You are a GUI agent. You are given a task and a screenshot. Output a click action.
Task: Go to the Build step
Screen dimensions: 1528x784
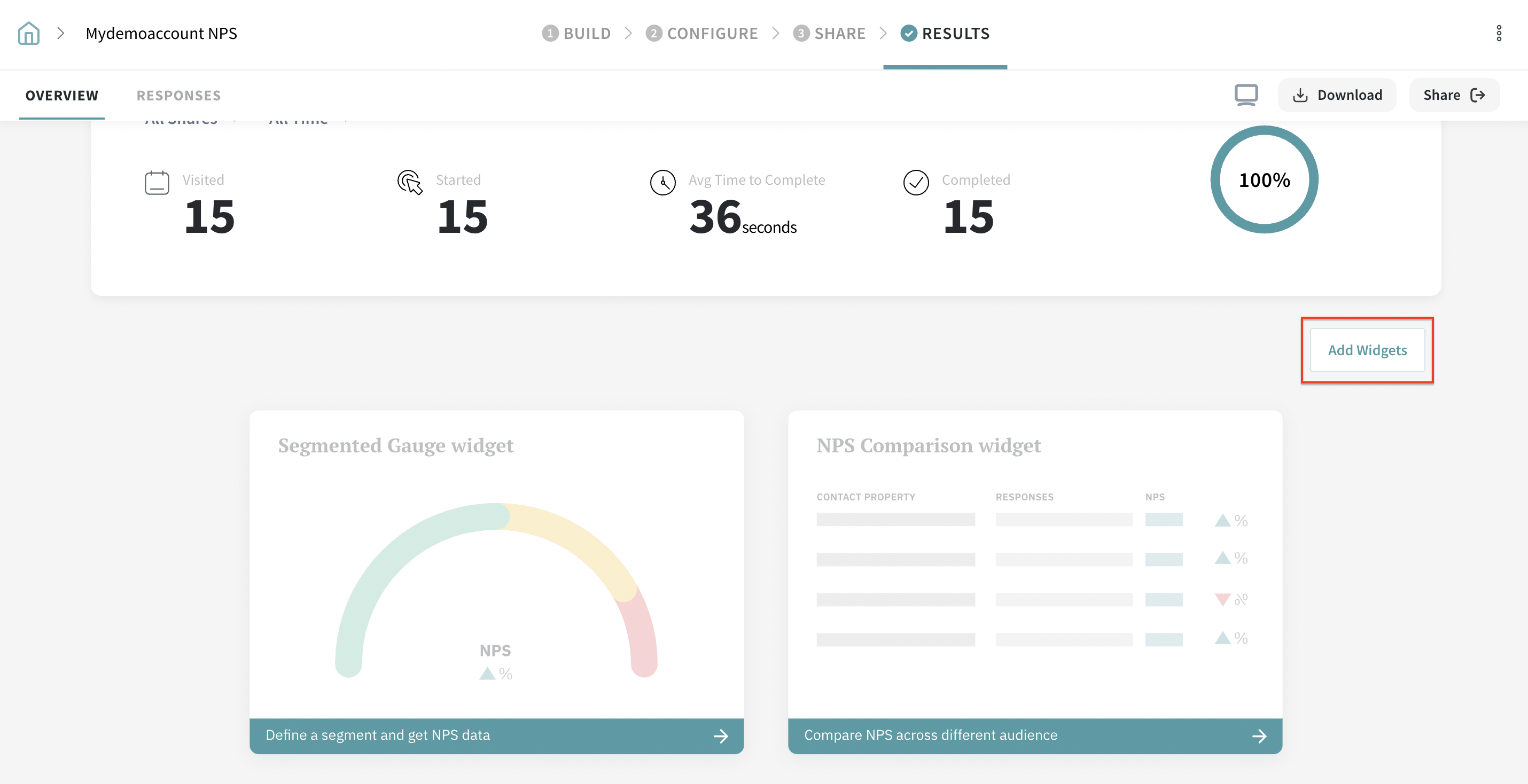(576, 33)
